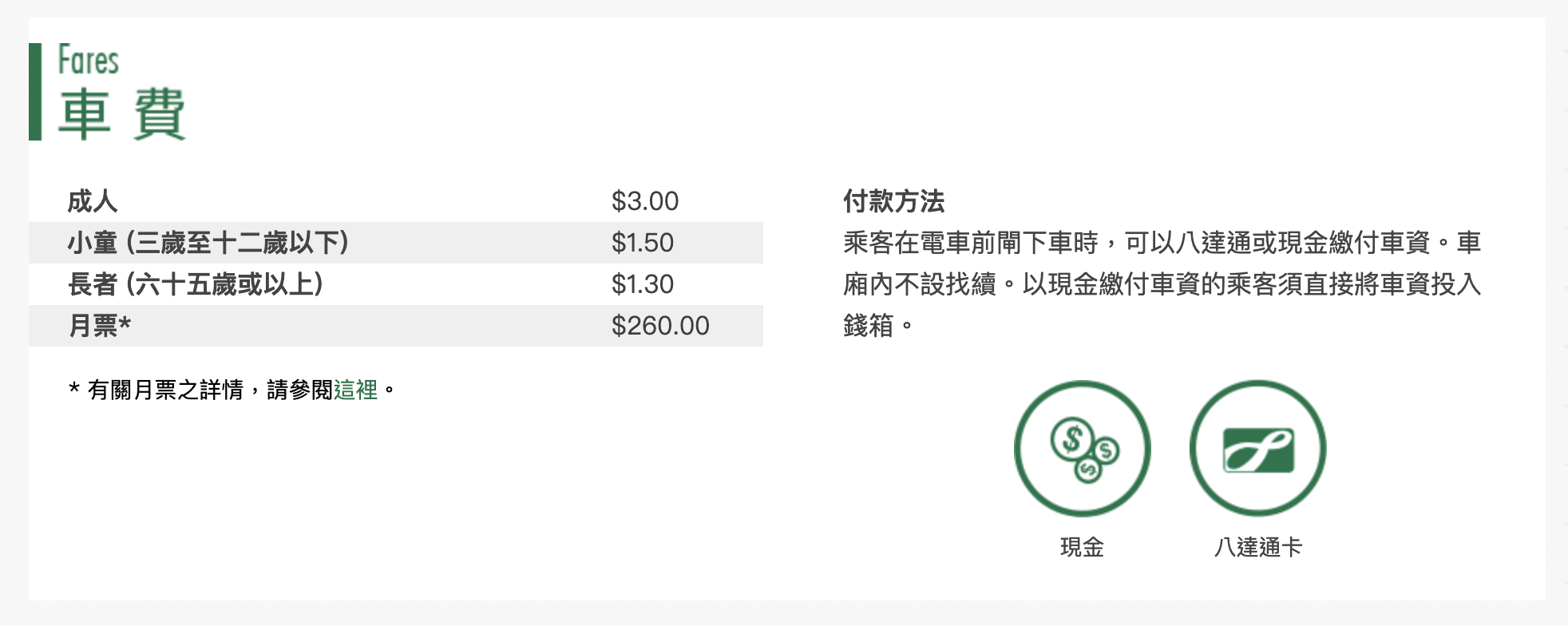
Task: Click the $260.00 monthly ticket price
Action: coord(659,326)
